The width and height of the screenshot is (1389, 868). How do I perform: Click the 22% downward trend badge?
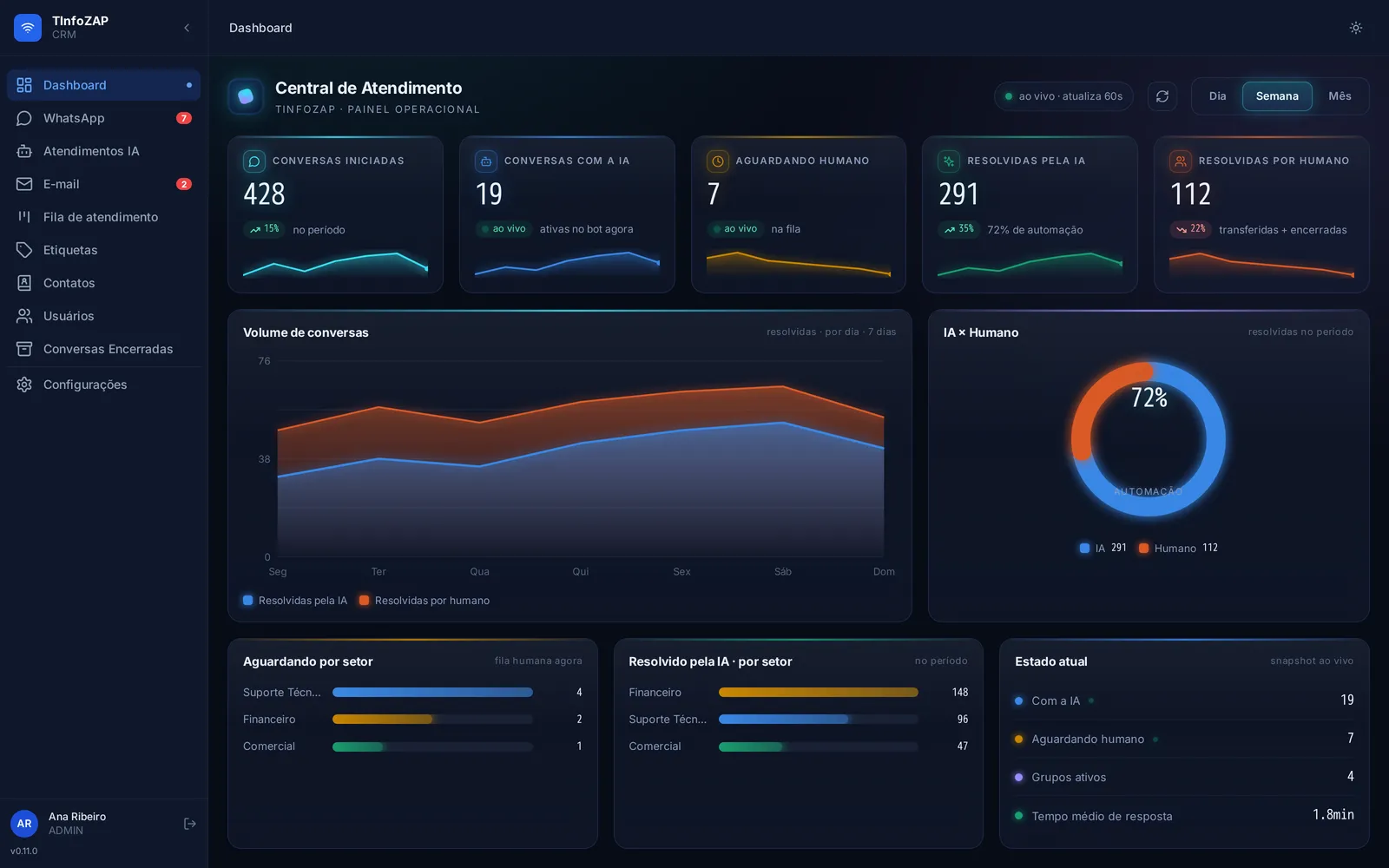coord(1191,229)
